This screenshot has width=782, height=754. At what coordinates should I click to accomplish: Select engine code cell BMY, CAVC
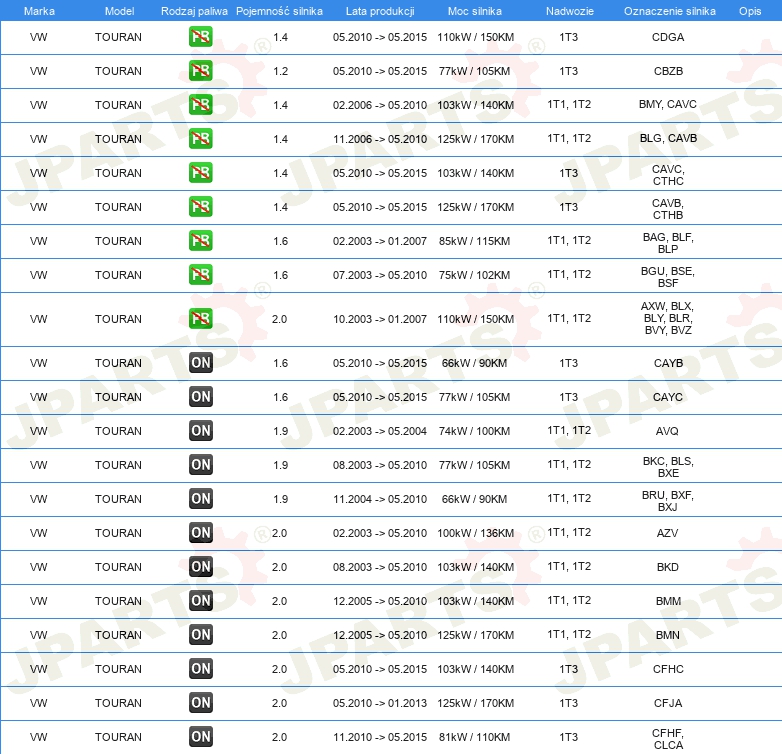[x=668, y=104]
